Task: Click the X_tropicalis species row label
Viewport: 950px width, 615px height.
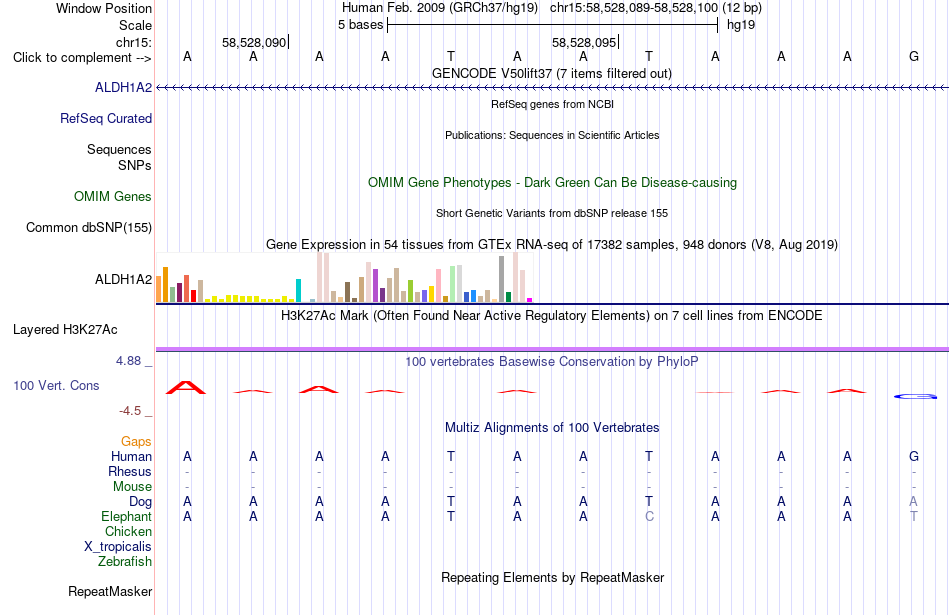Action: click(x=118, y=547)
